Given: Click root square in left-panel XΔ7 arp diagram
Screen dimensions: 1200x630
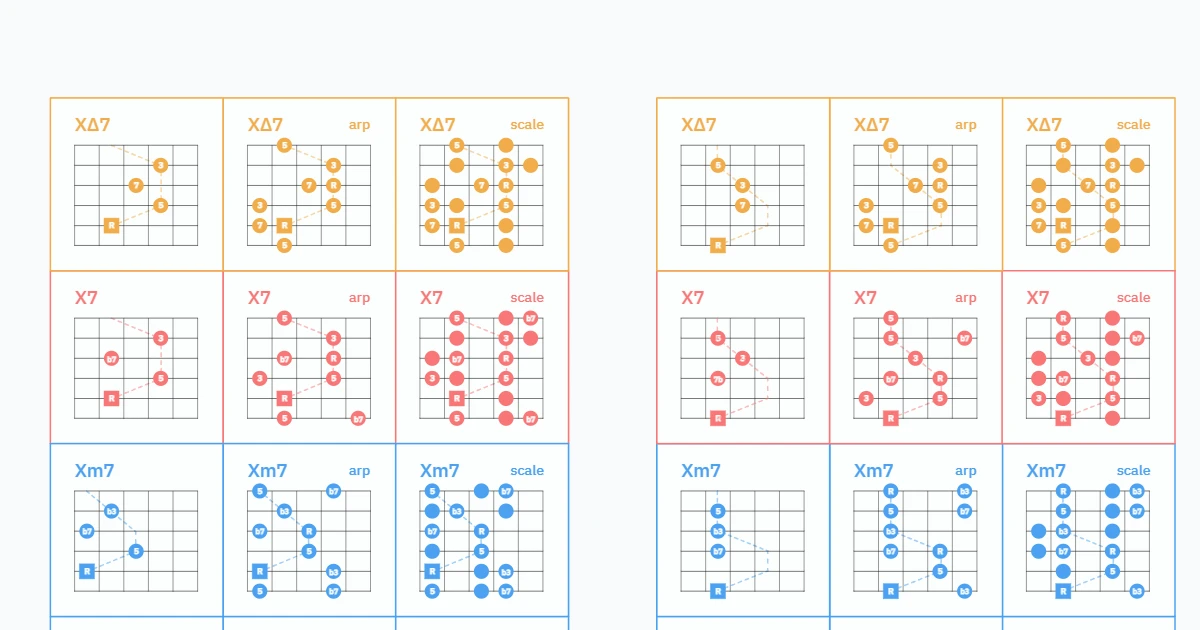Looking at the screenshot, I should click(284, 226).
